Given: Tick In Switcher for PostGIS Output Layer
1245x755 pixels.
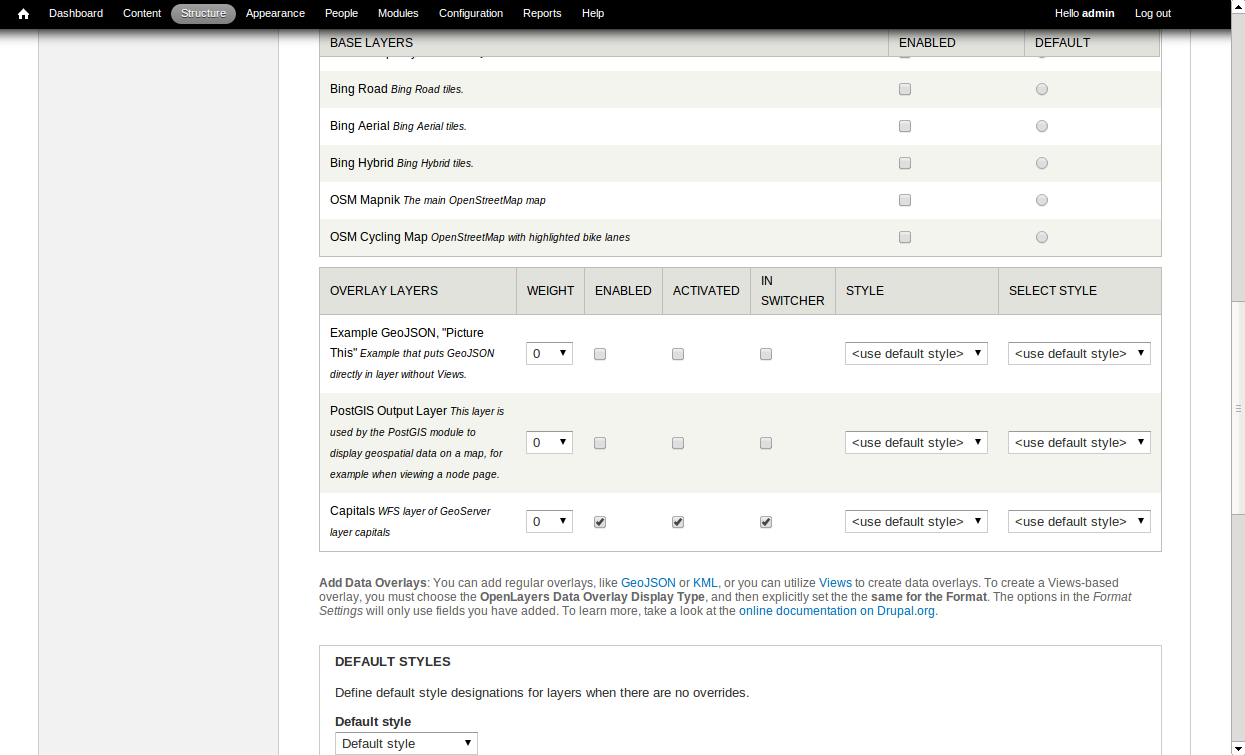Looking at the screenshot, I should tap(766, 443).
